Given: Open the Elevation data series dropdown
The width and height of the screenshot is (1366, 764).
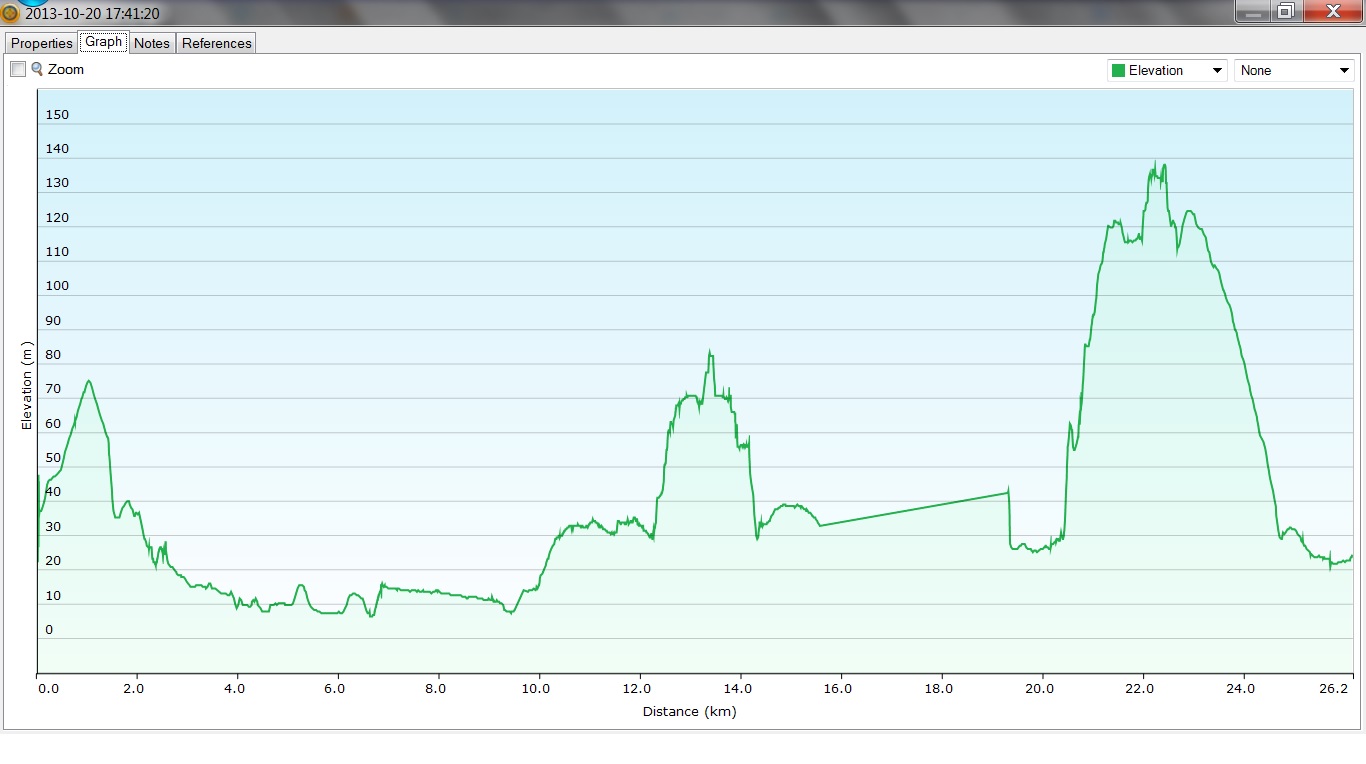Looking at the screenshot, I should point(1166,71).
